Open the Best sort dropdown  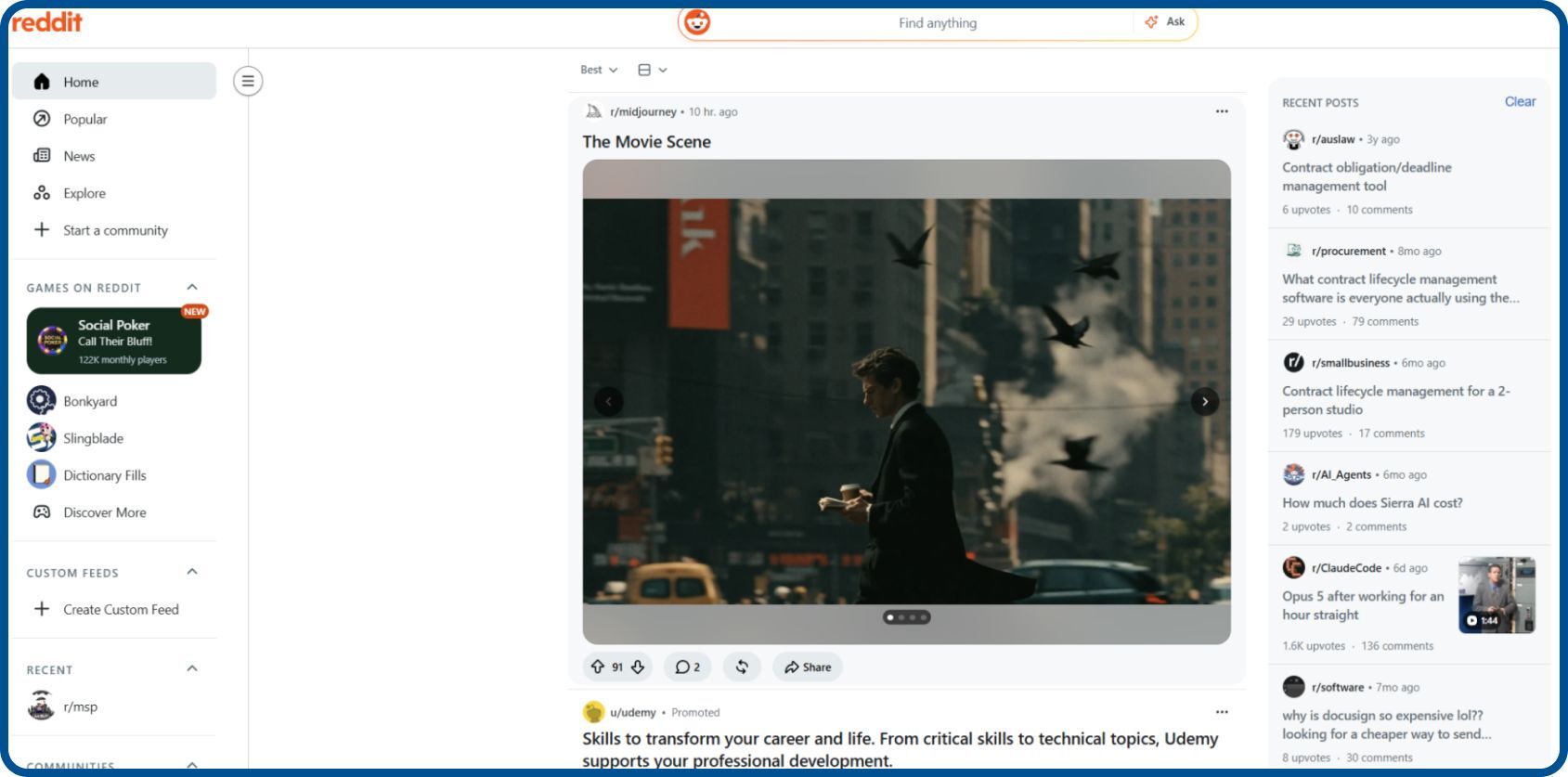(599, 70)
